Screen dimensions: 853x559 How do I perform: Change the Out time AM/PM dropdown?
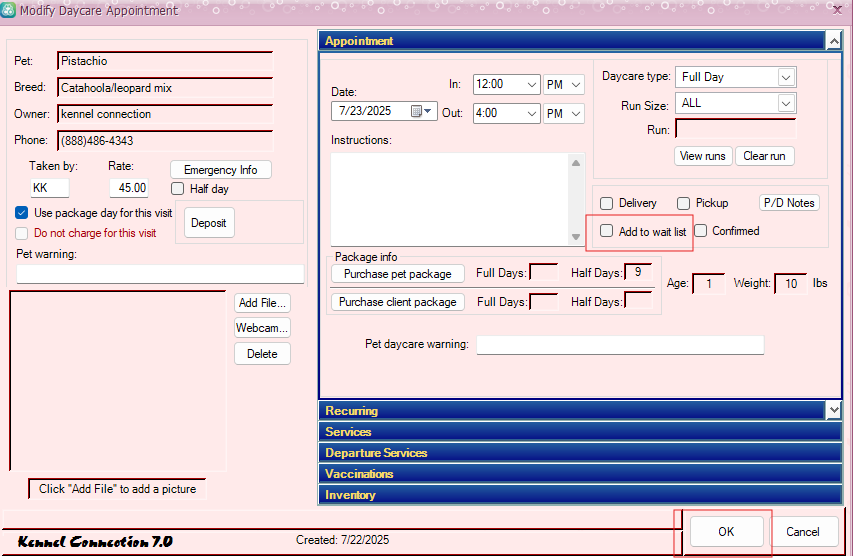coord(576,113)
